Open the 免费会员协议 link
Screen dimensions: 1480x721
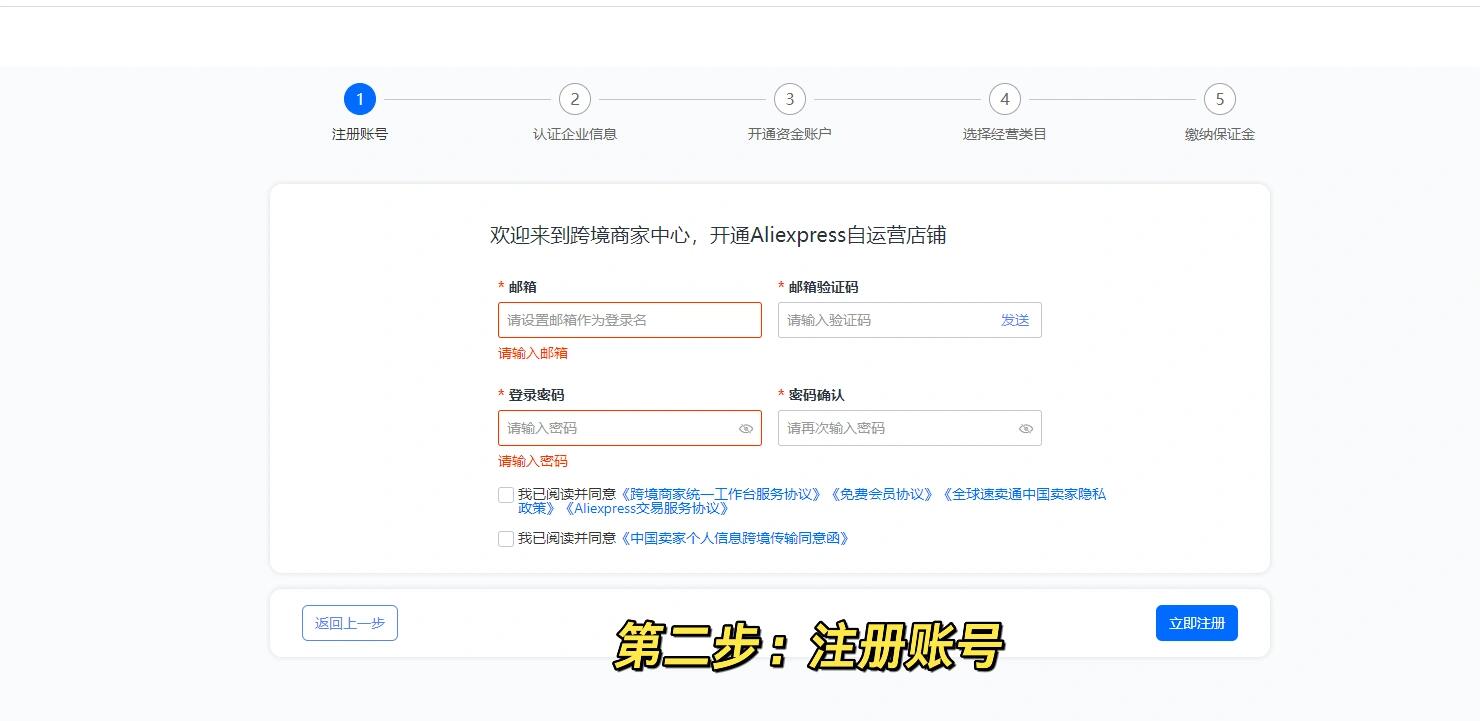[882, 494]
